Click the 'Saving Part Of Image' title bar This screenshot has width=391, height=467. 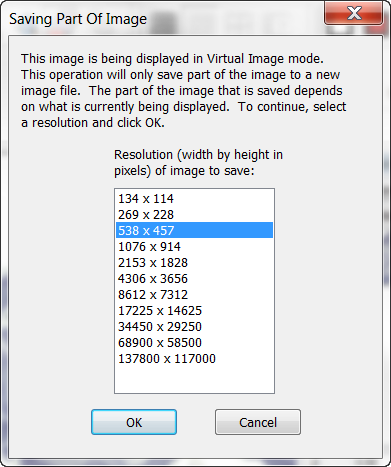click(78, 19)
